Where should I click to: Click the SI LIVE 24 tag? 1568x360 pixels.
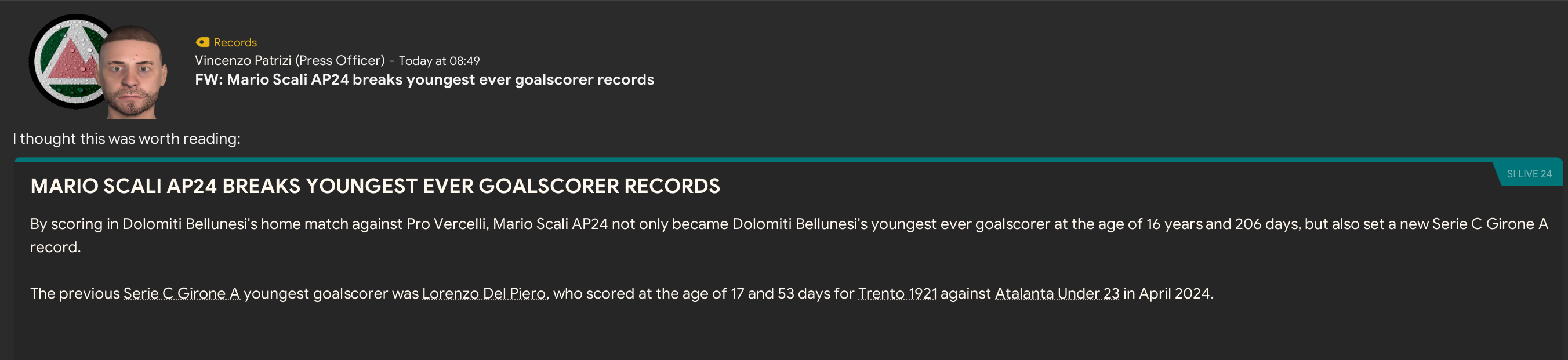pos(1529,174)
